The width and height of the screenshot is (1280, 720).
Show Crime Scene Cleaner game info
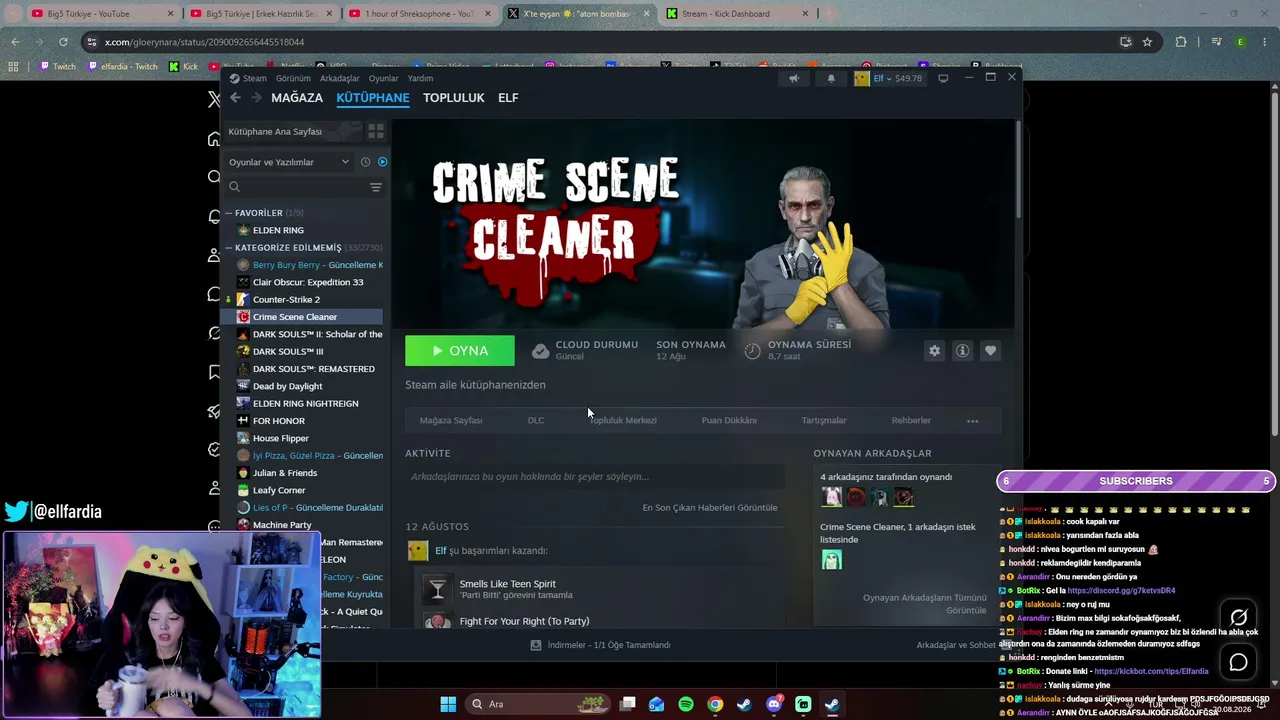(962, 351)
